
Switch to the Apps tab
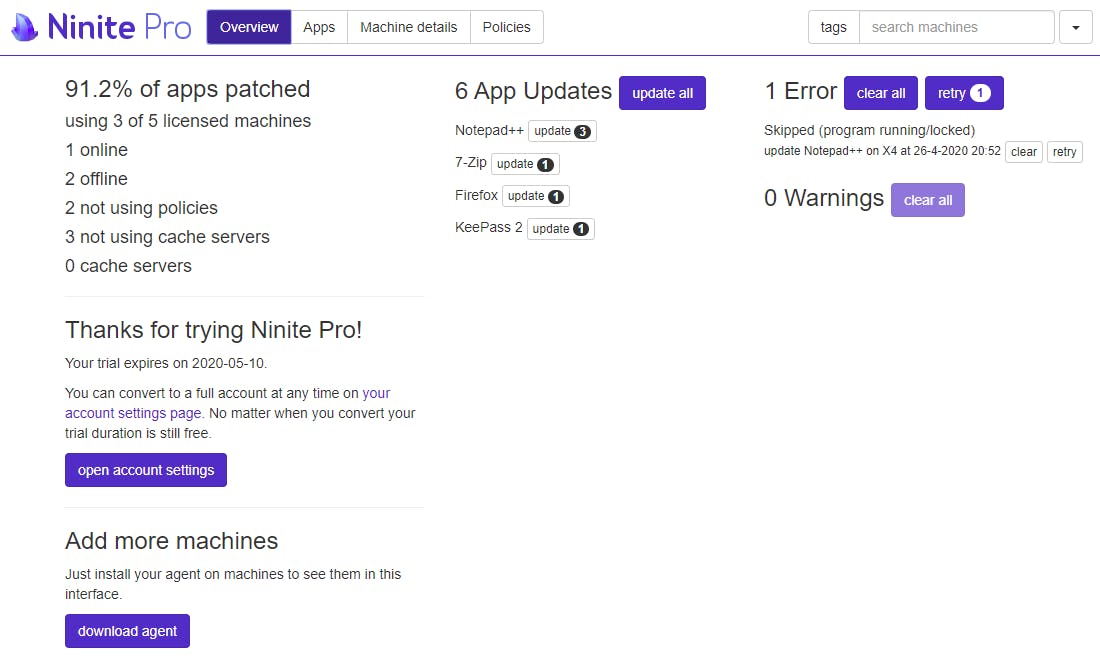pyautogui.click(x=319, y=27)
